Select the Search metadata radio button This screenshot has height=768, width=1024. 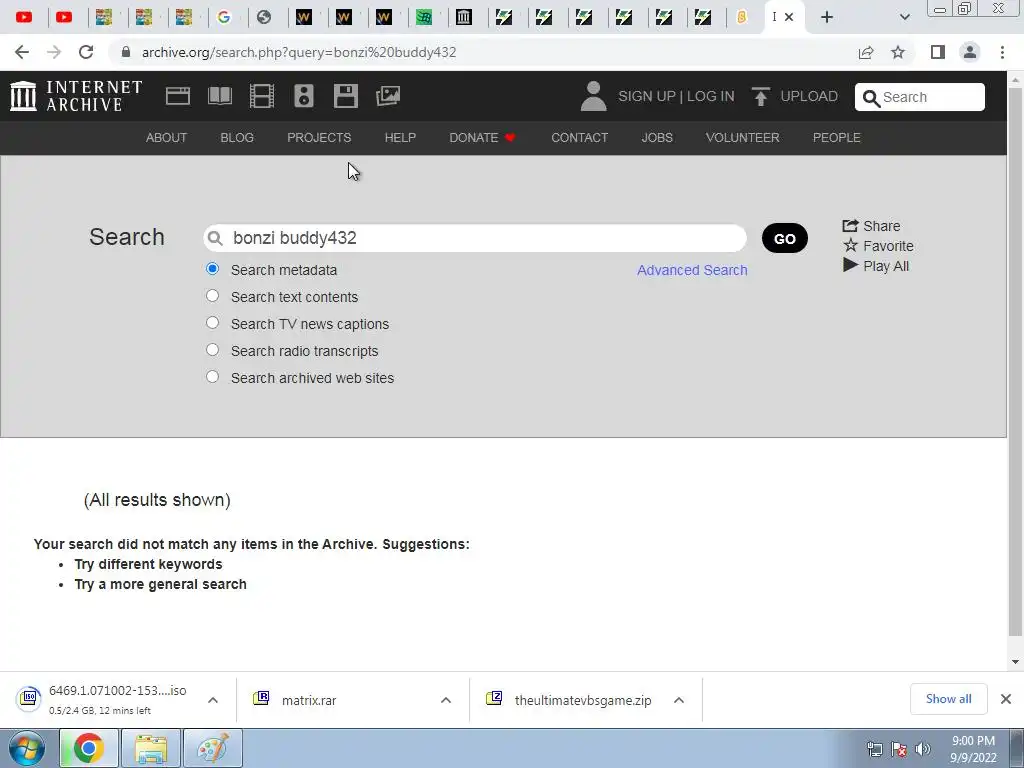pos(212,268)
